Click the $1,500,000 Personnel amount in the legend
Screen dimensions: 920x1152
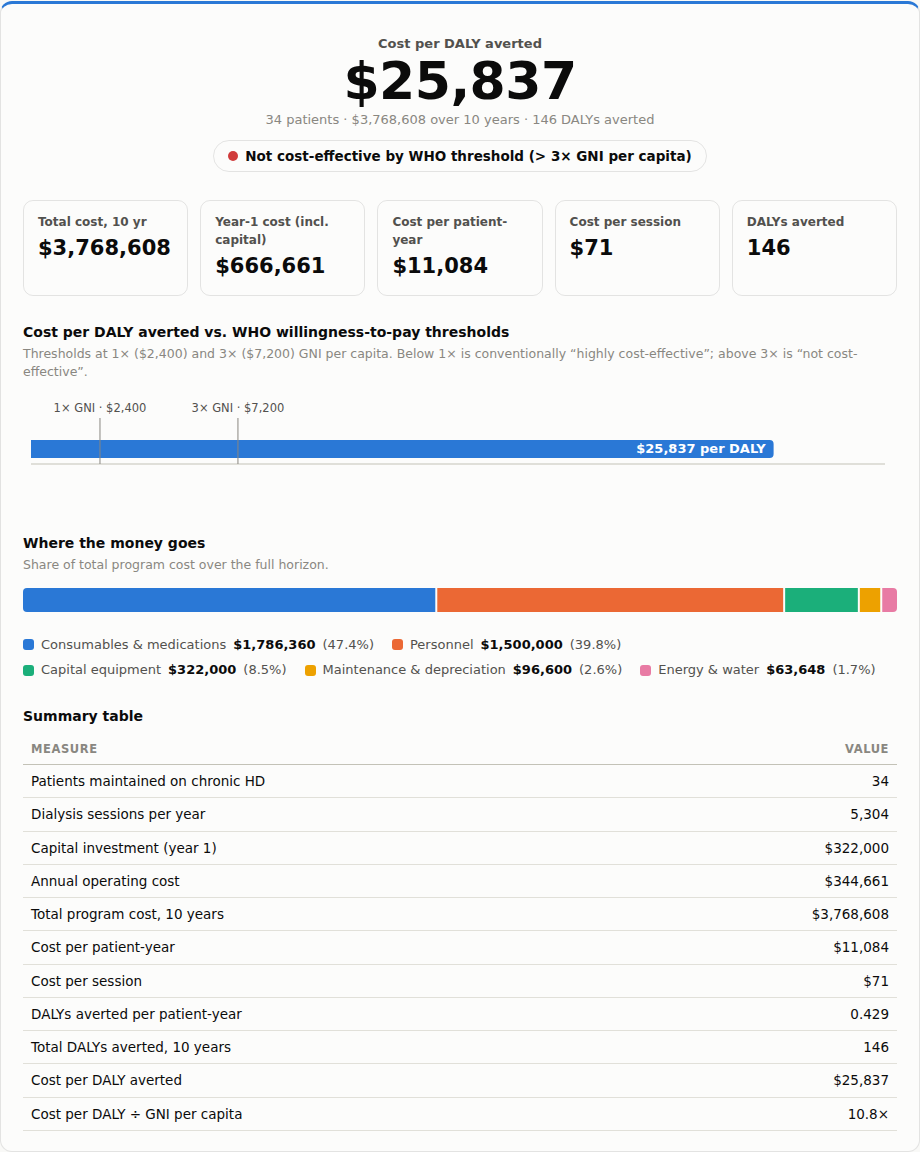coord(522,645)
